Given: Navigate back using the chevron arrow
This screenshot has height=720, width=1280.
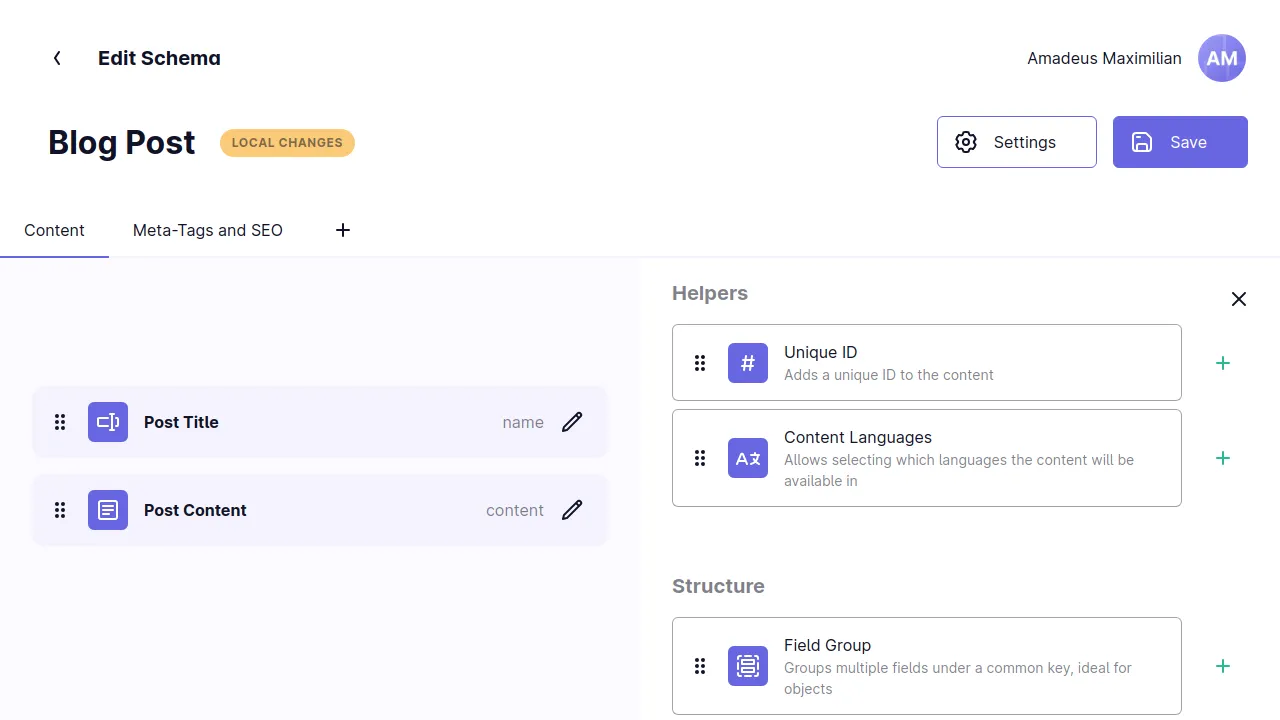Looking at the screenshot, I should coord(57,58).
